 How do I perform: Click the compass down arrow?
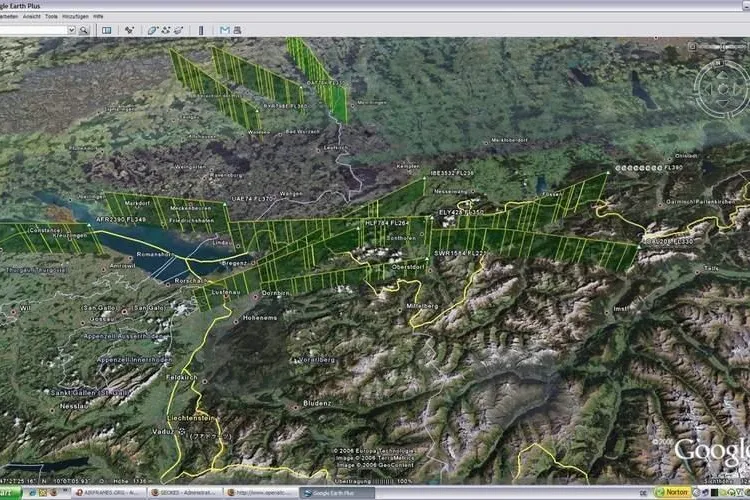(722, 102)
